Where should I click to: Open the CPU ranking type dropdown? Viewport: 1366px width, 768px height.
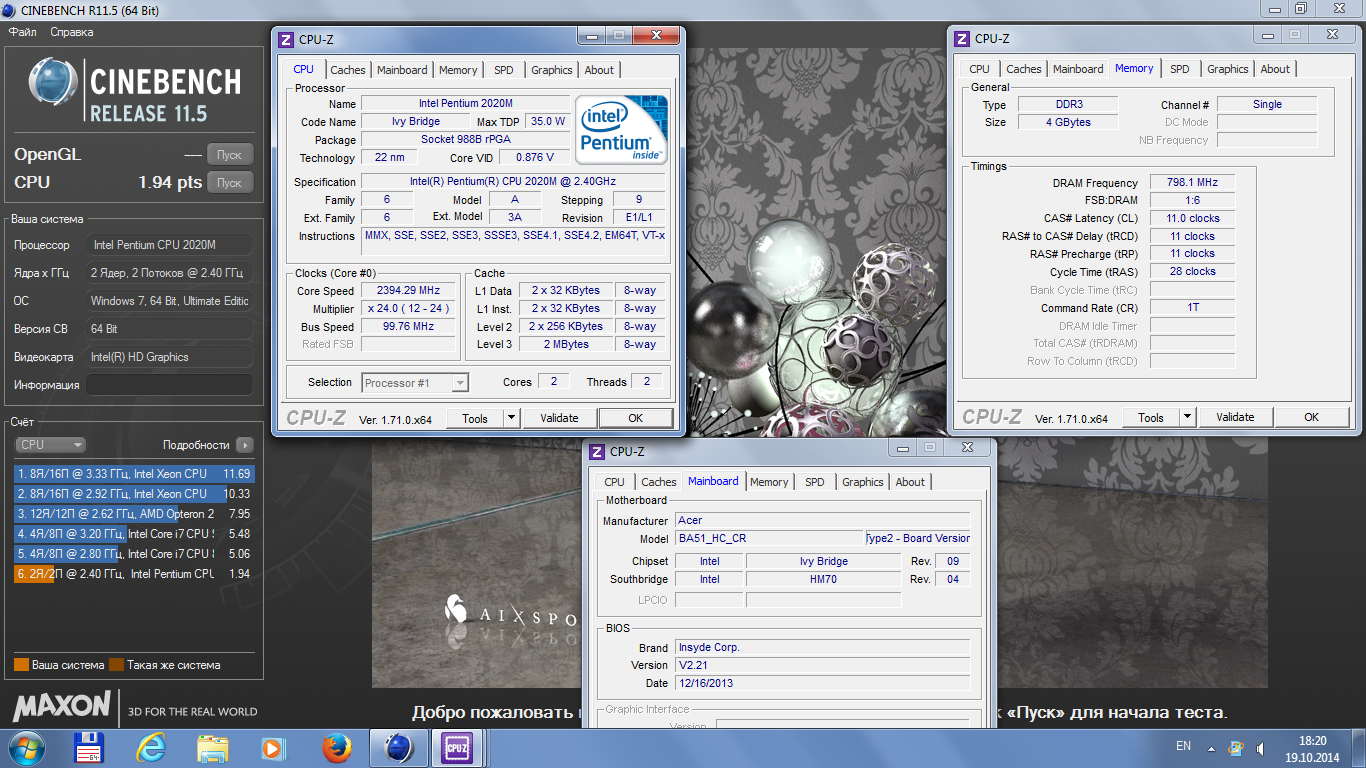(50, 445)
